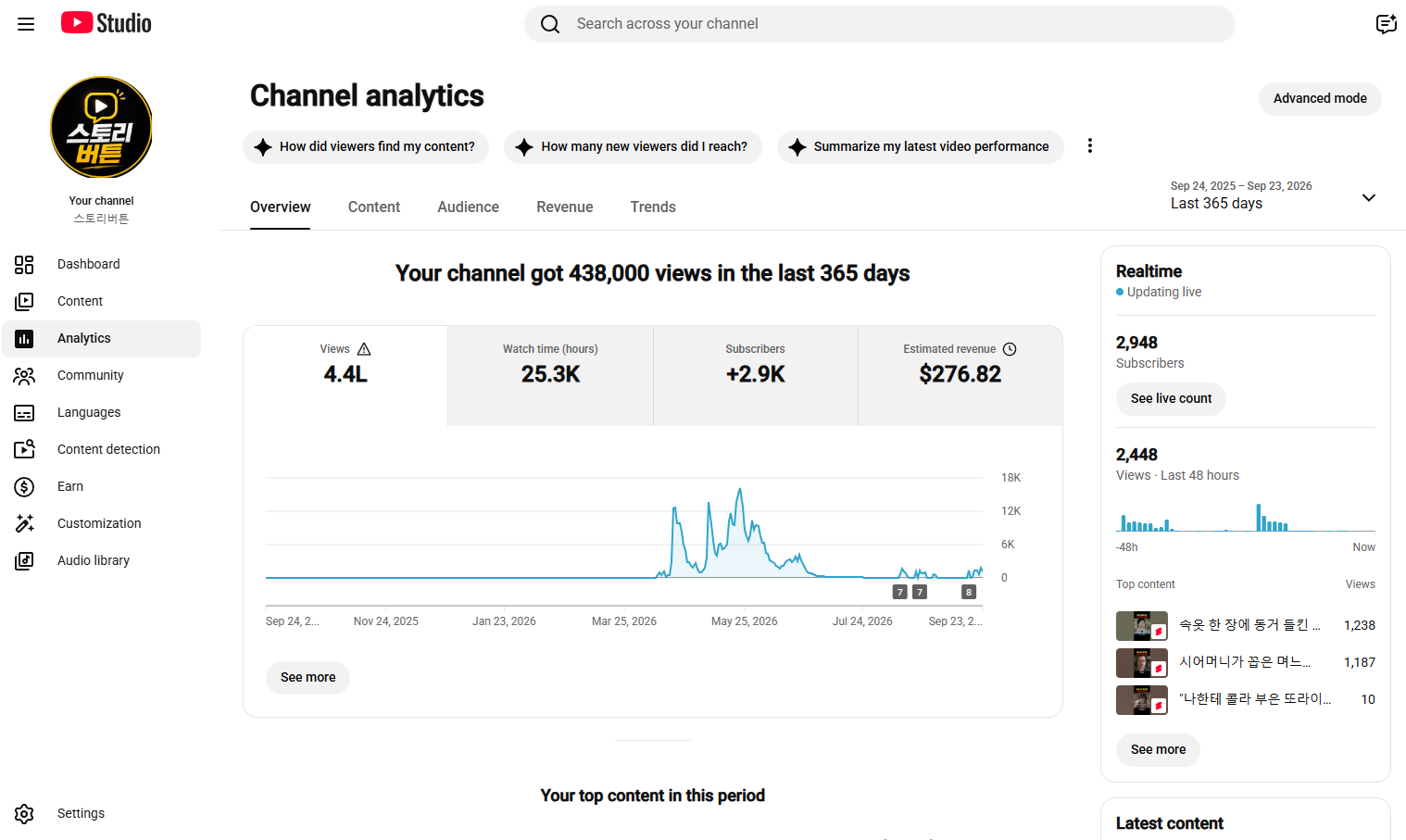Open the hamburger navigation menu
This screenshot has height=840, width=1406.
tap(26, 24)
